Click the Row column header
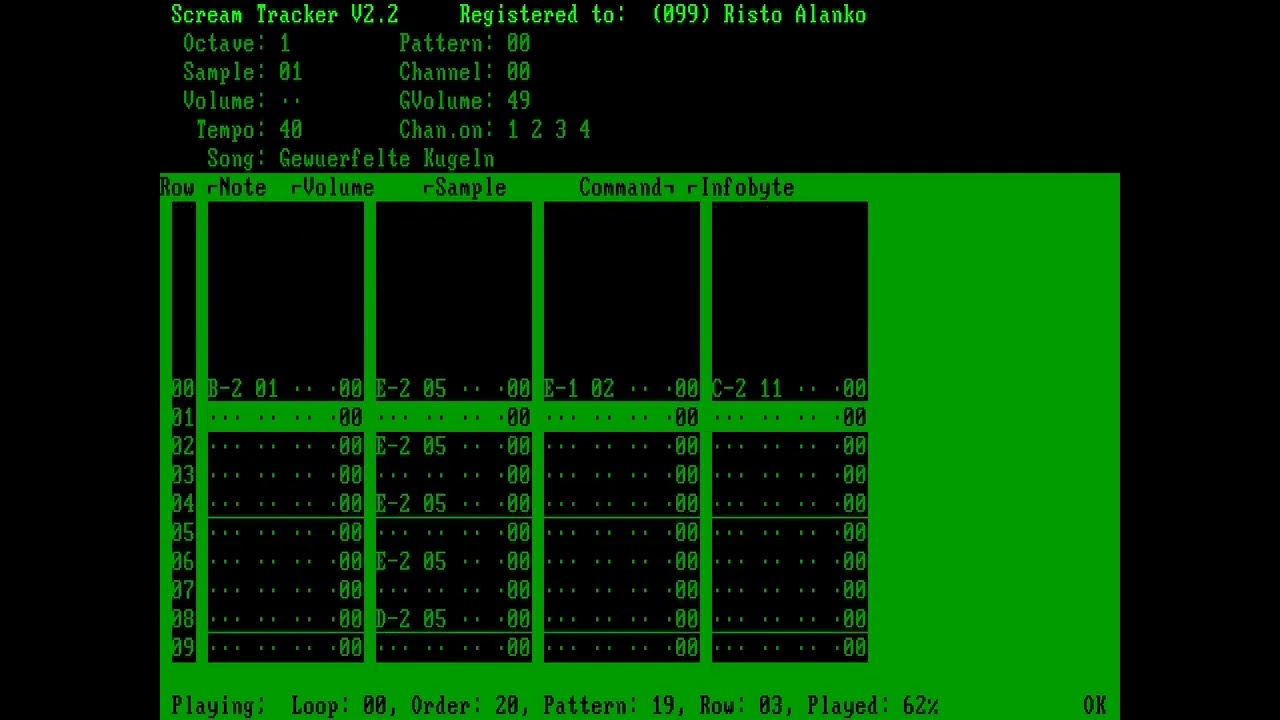The width and height of the screenshot is (1280, 720). point(177,188)
